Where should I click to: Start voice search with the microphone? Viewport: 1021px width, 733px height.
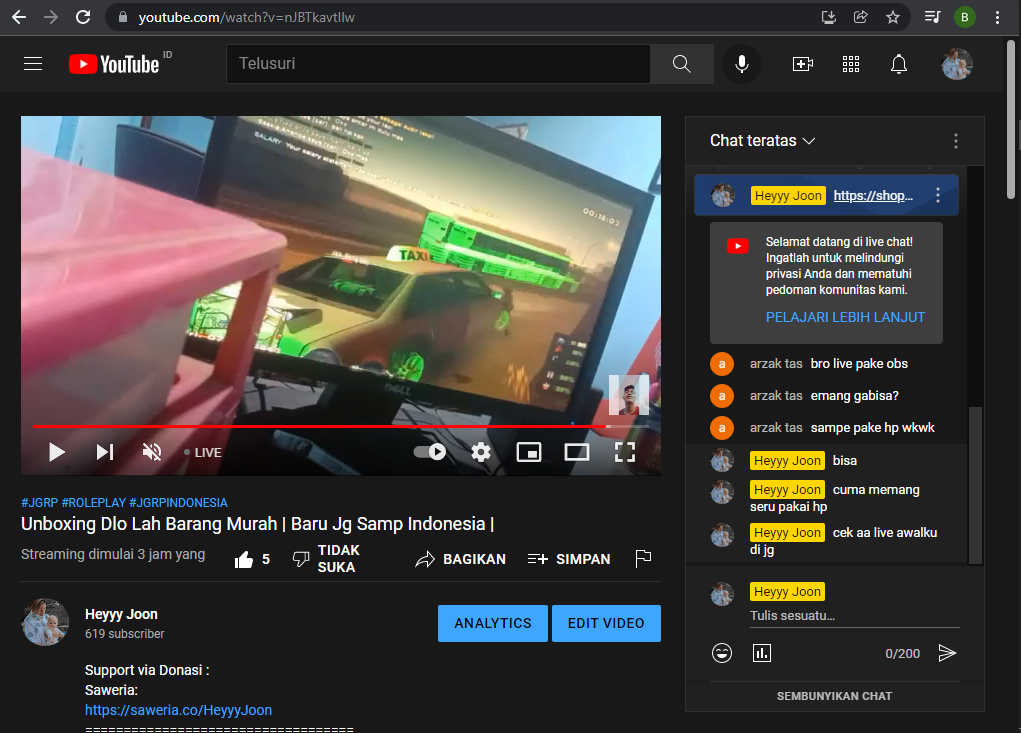[x=742, y=64]
